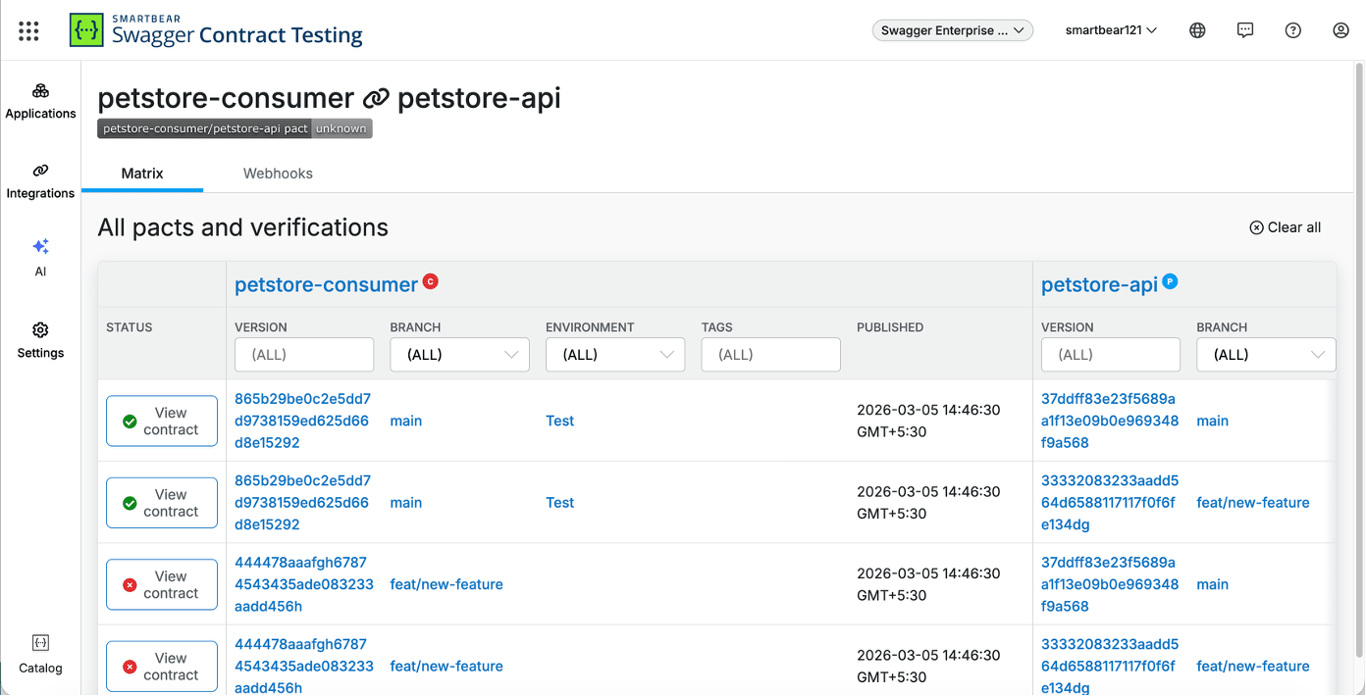Image resolution: width=1366 pixels, height=696 pixels.
Task: Click Test environment in first row
Action: point(560,421)
